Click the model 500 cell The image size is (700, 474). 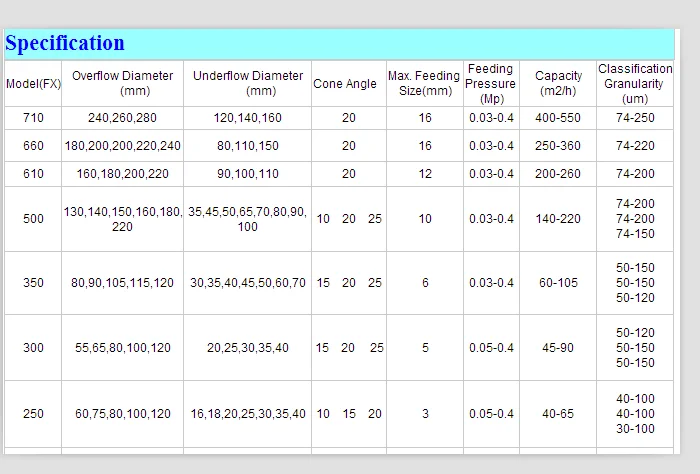(33, 219)
